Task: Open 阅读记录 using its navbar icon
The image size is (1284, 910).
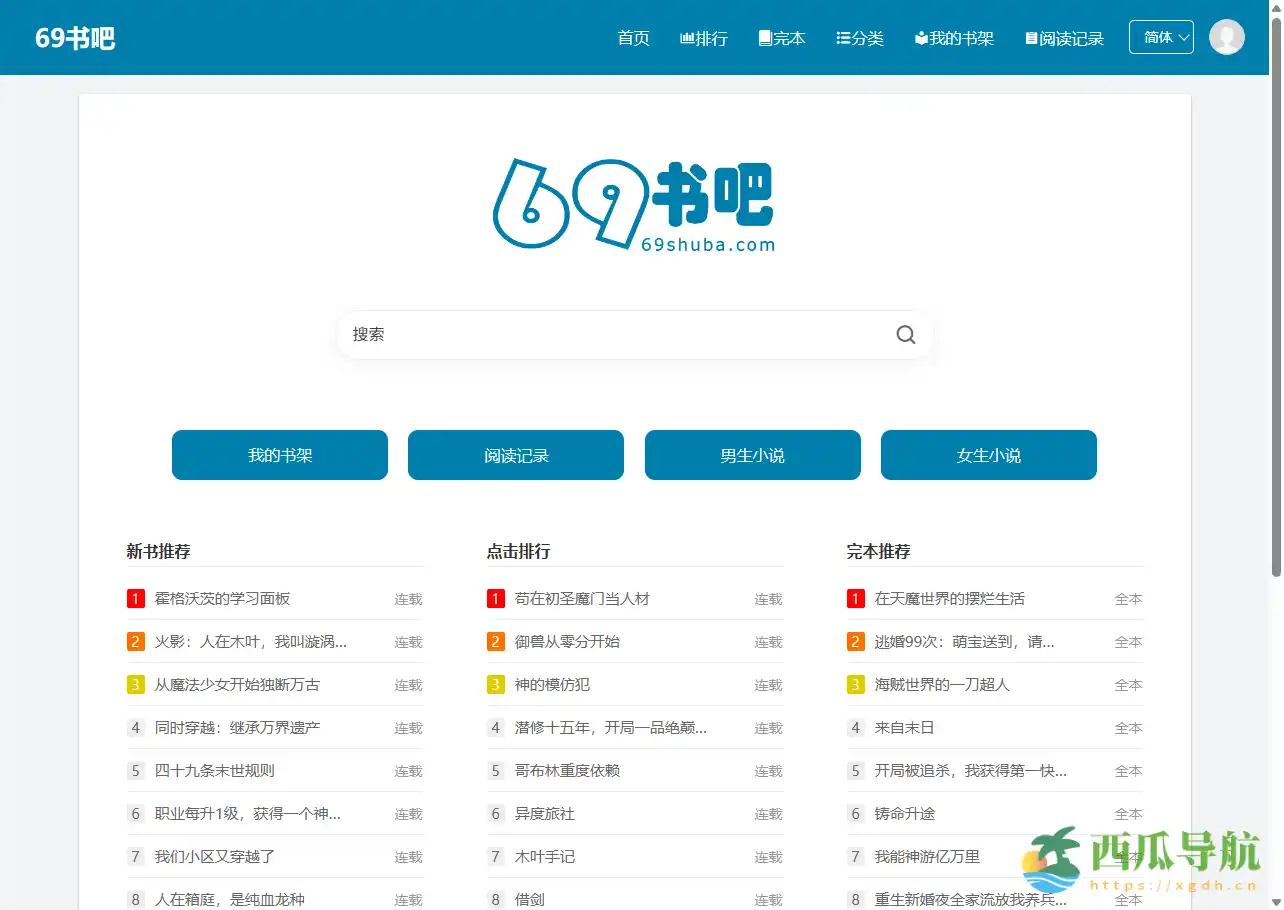Action: tap(1031, 37)
